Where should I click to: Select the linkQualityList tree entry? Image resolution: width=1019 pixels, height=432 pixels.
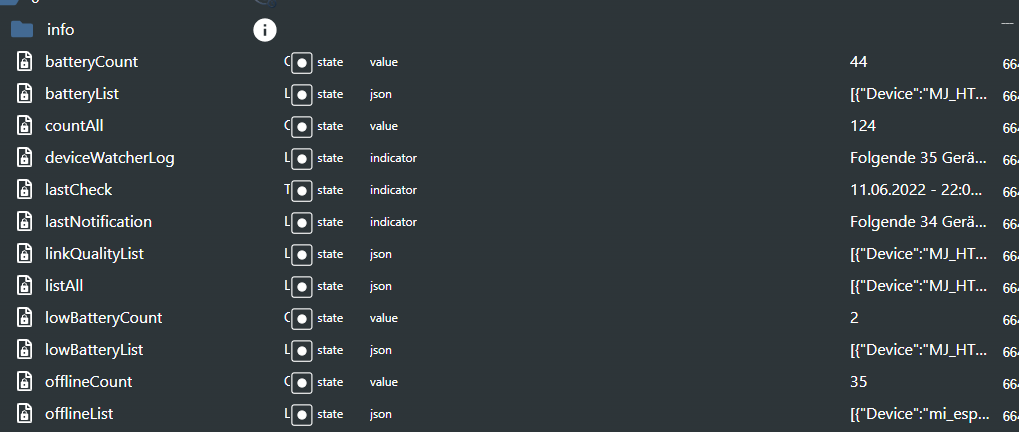[x=94, y=254]
